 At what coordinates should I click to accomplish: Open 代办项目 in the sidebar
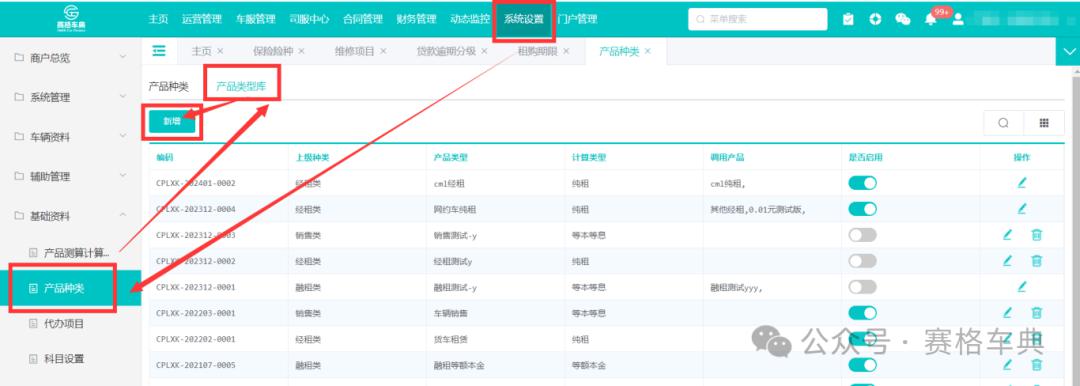pos(70,323)
